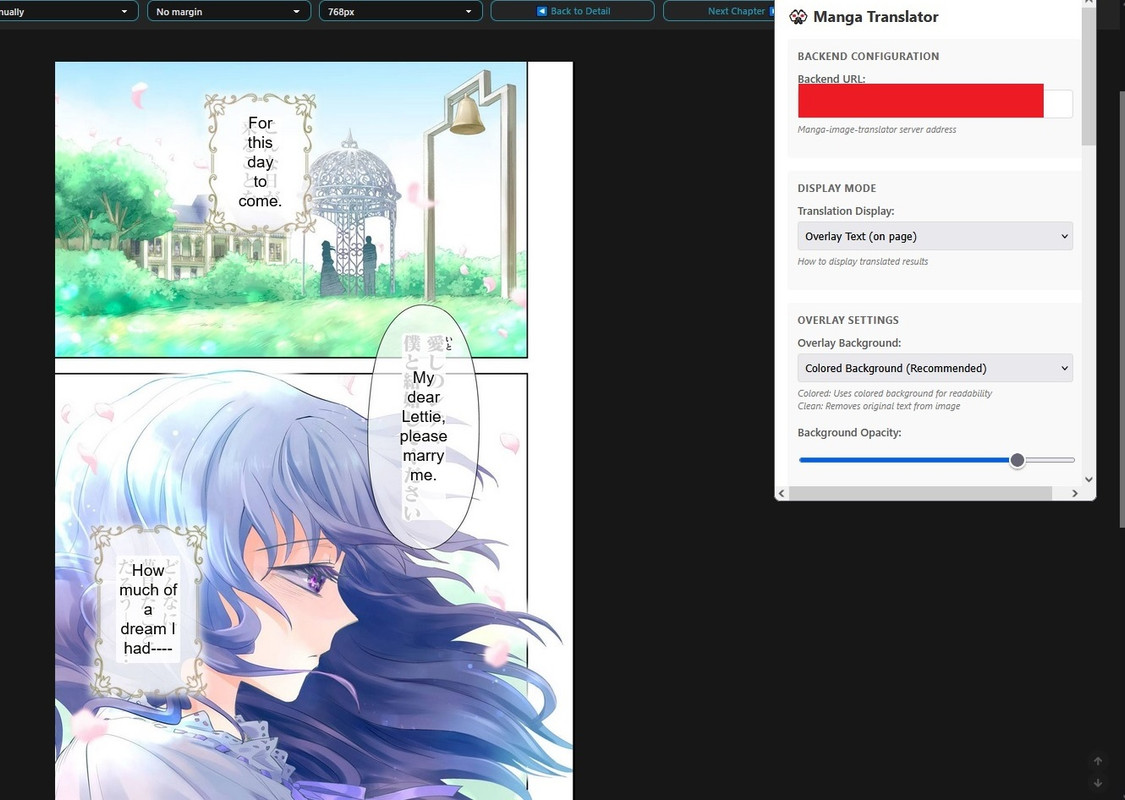This screenshot has height=800, width=1125.
Task: Click the Background Opacity label
Action: [x=849, y=433]
